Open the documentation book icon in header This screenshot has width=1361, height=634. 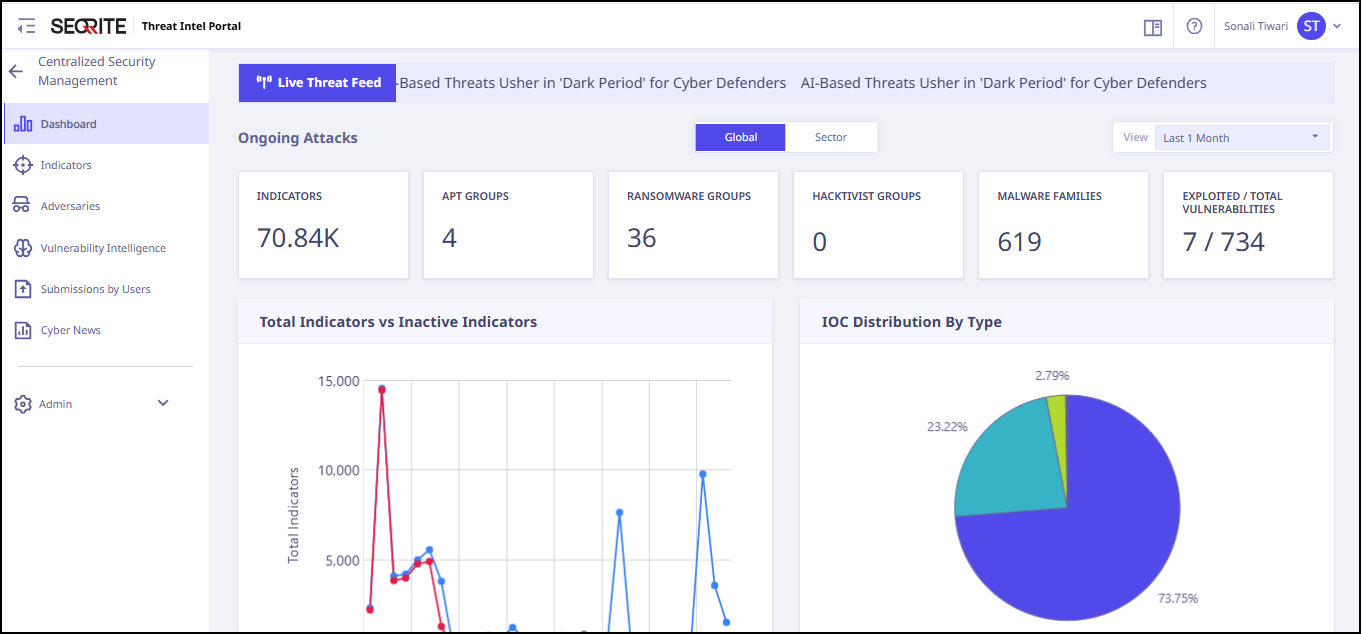(x=1153, y=27)
